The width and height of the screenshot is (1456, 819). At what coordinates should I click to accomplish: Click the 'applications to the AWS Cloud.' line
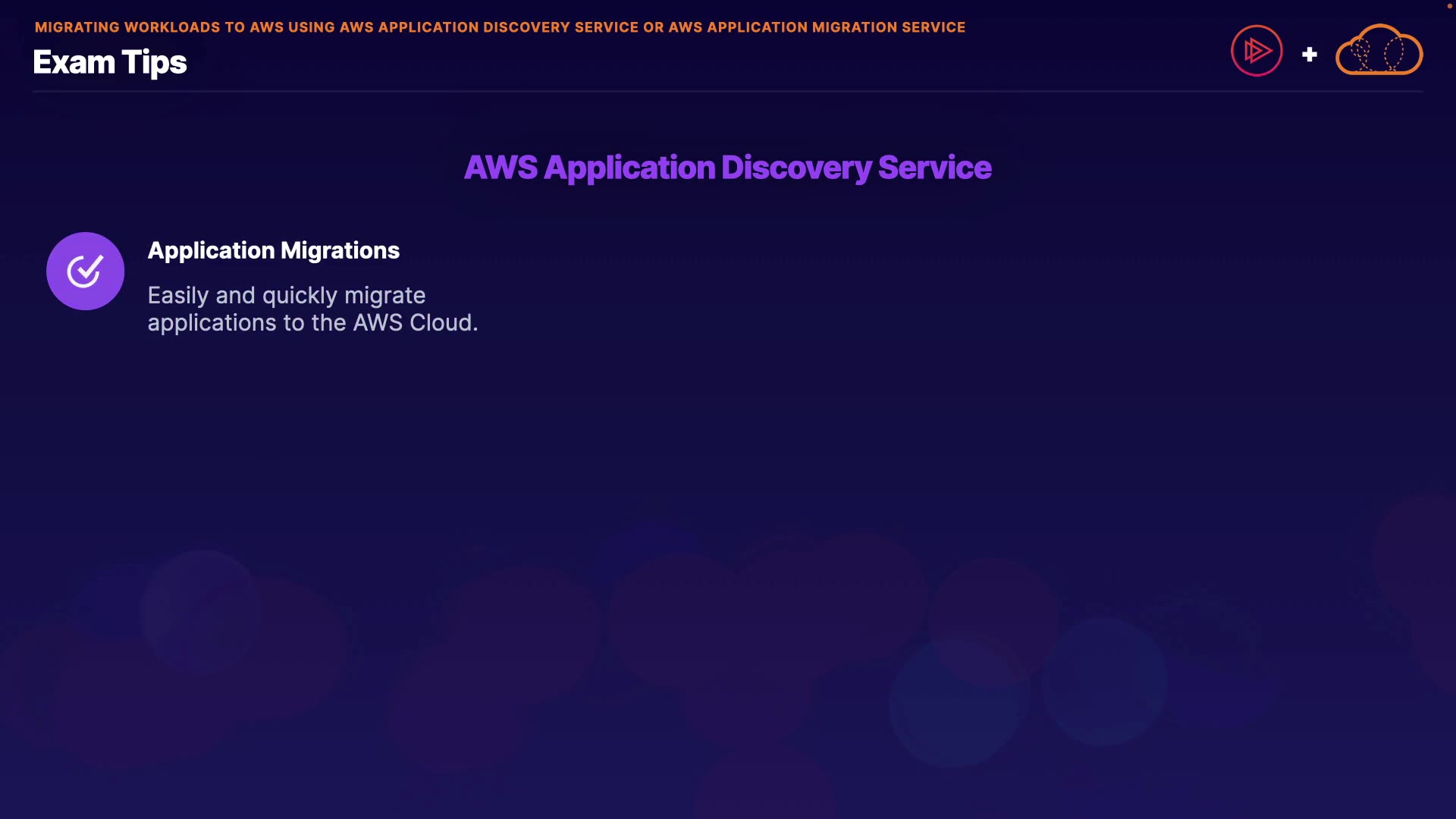tap(312, 322)
